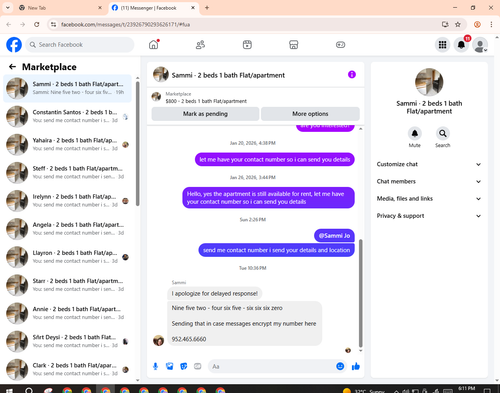Open the Marketplace storefront icon

pos(294,45)
